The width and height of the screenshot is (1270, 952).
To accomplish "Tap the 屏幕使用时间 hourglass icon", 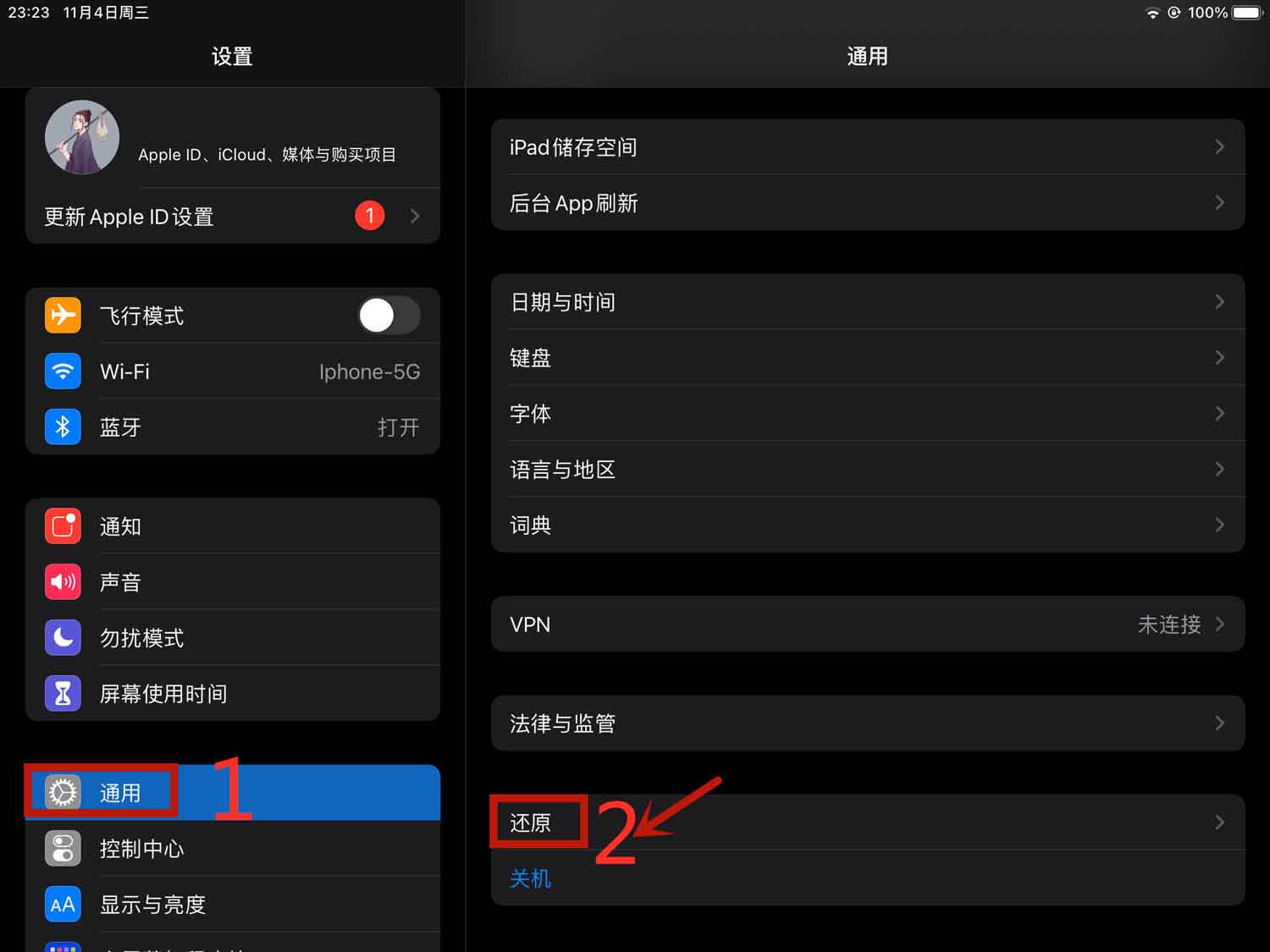I will pos(63,694).
